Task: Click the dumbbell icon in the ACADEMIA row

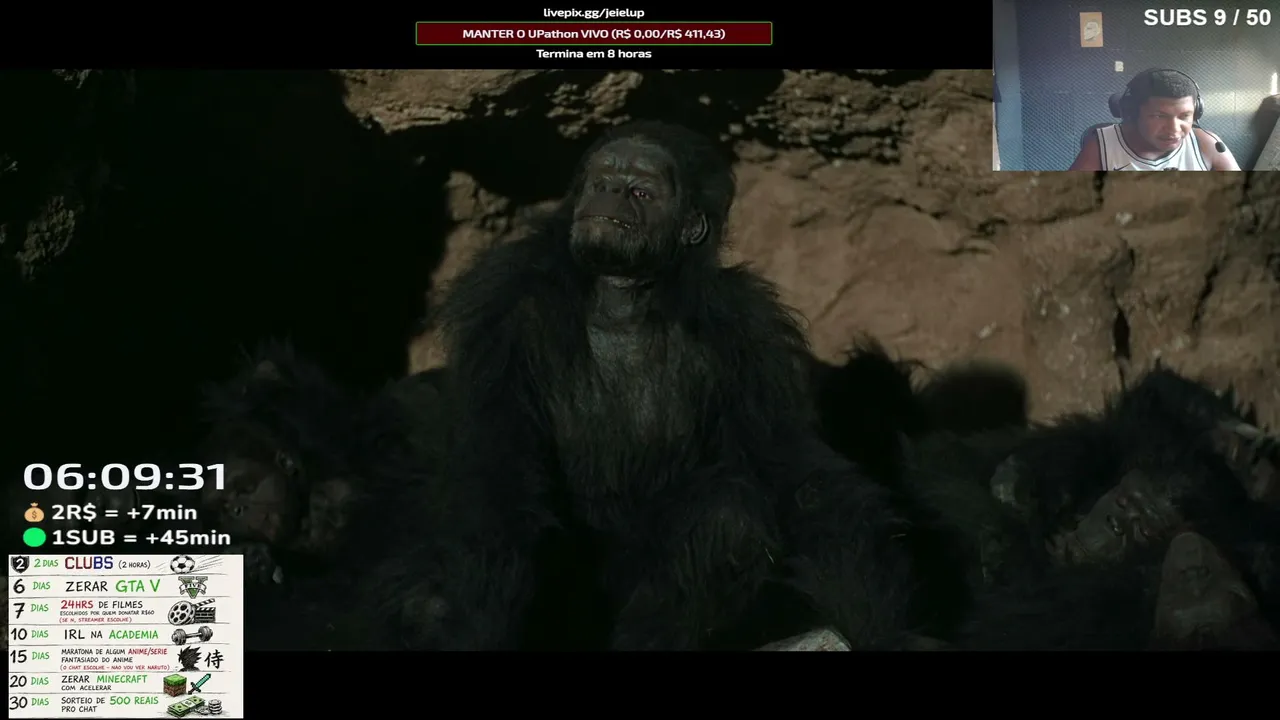Action: tap(192, 635)
